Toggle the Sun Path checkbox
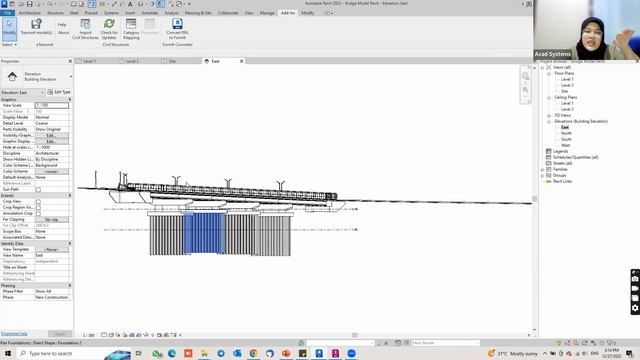Screen dimensions: 640x360 click(38, 190)
